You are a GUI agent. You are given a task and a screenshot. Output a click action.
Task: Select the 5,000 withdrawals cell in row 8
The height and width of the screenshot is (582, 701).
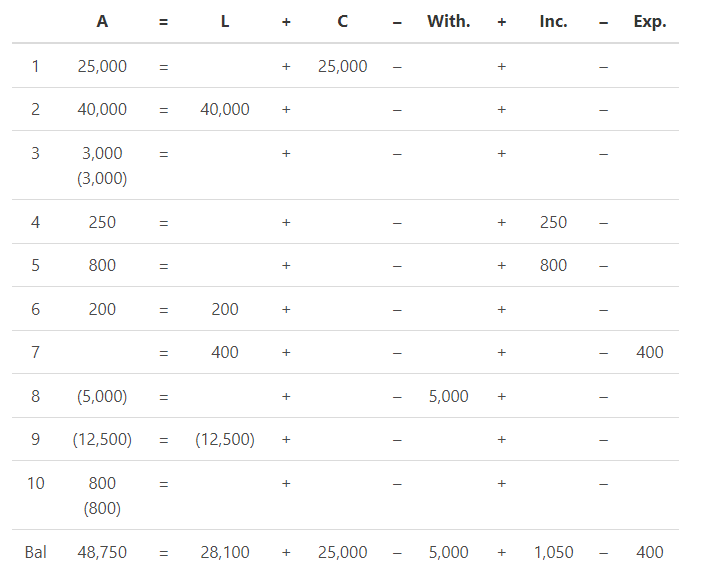(448, 396)
